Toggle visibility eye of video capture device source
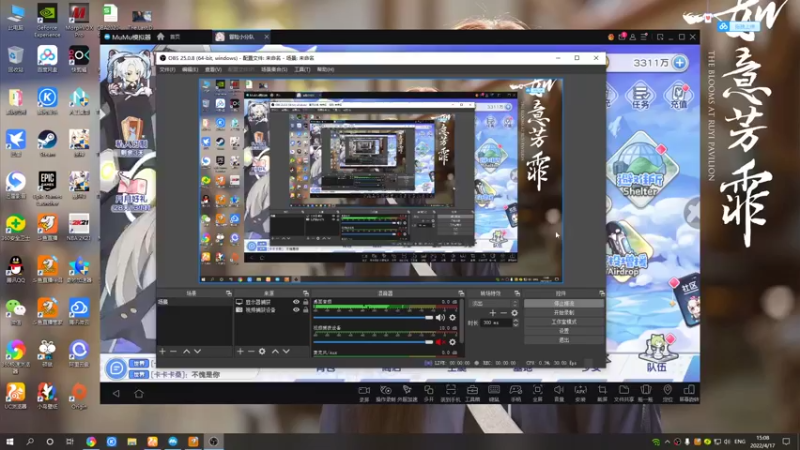This screenshot has height=450, width=800. [x=296, y=310]
